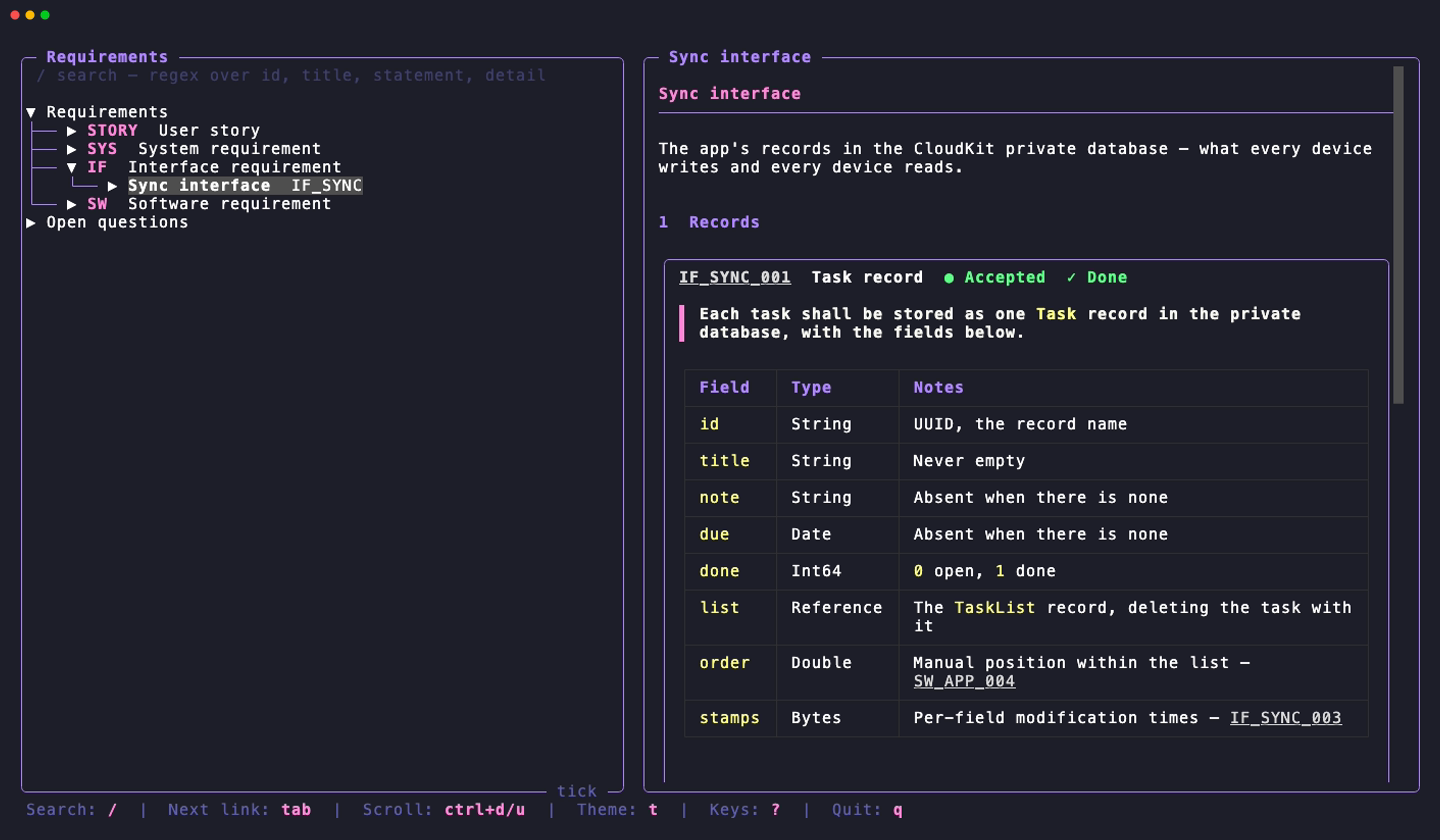Expand the SYS System requirement node
This screenshot has width=1440, height=840.
coord(72,149)
